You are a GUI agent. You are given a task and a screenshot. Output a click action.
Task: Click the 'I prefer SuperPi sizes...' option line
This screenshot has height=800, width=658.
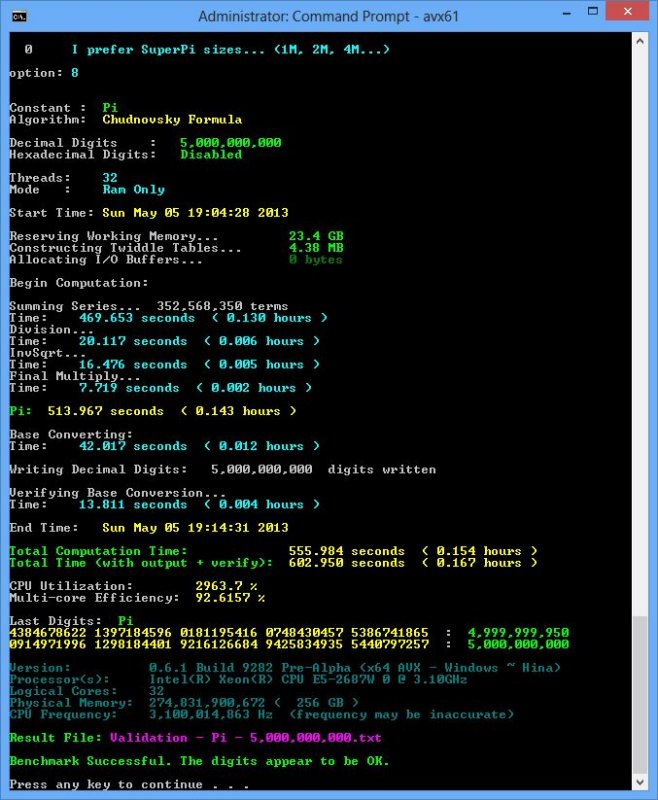coord(231,50)
